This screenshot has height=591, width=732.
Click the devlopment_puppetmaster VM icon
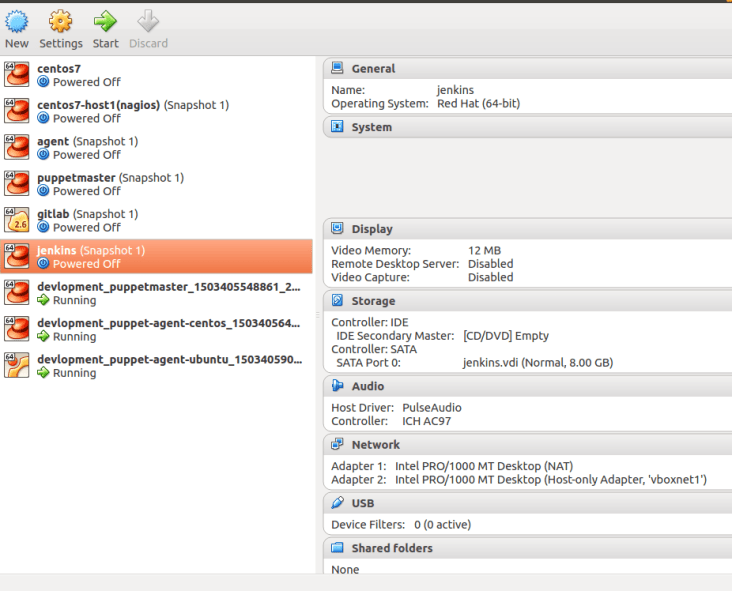pos(17,293)
